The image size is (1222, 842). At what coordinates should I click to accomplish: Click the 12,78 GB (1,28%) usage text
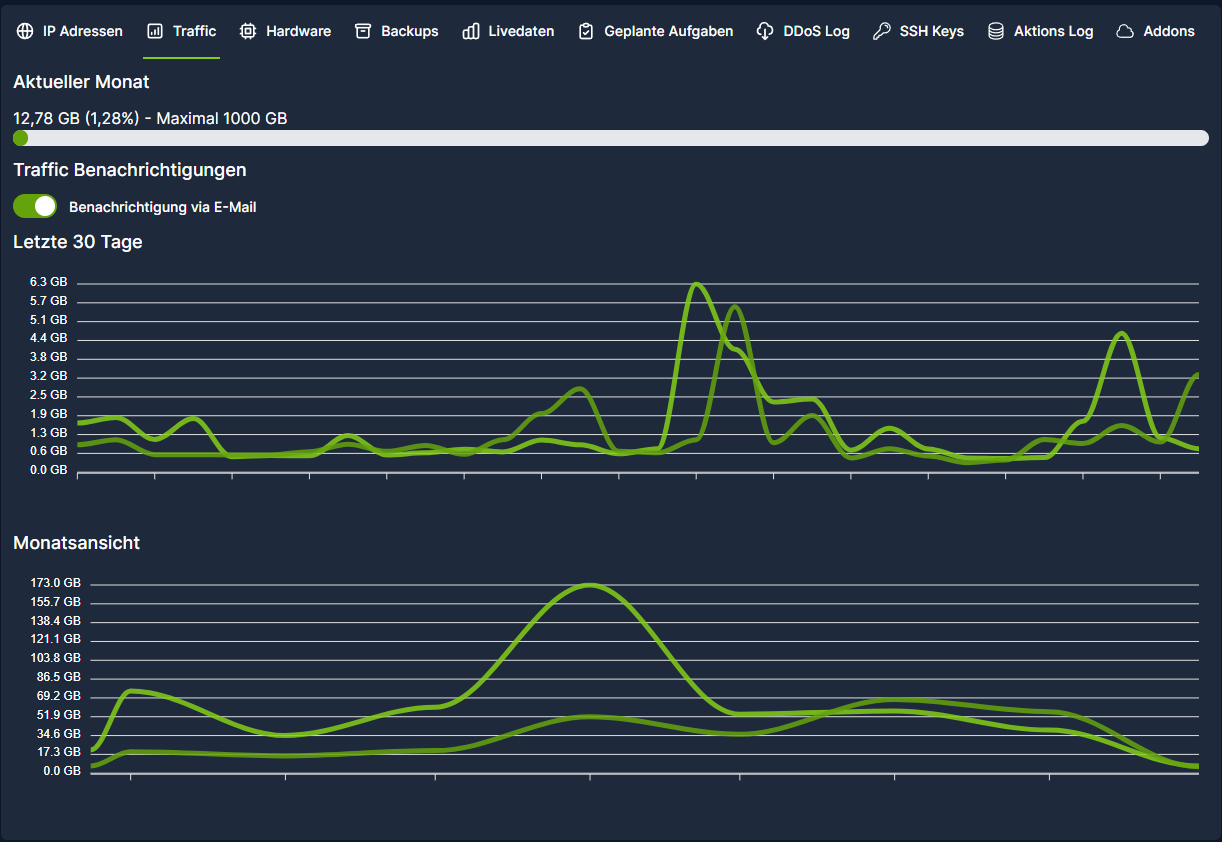click(x=150, y=118)
